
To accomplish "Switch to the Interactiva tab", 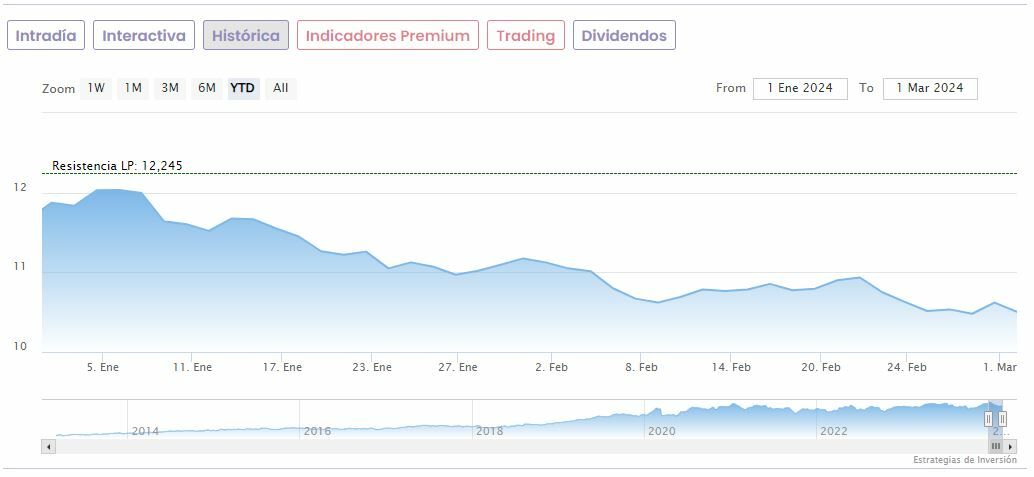I will (x=144, y=36).
